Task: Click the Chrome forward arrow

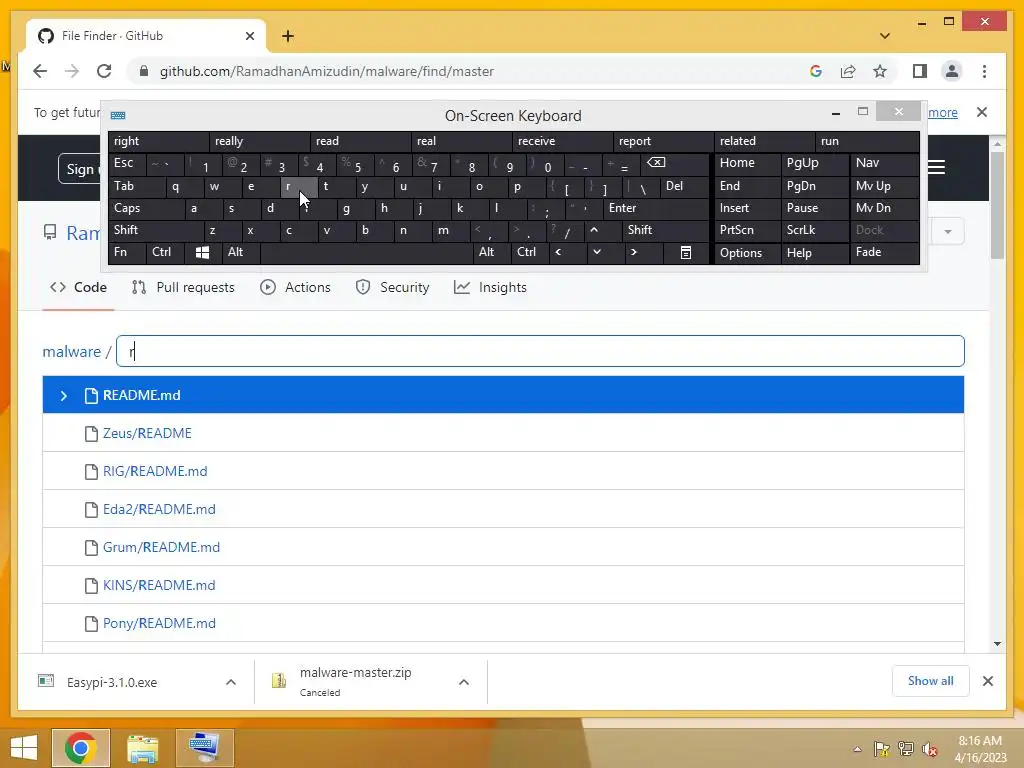Action: (x=72, y=71)
